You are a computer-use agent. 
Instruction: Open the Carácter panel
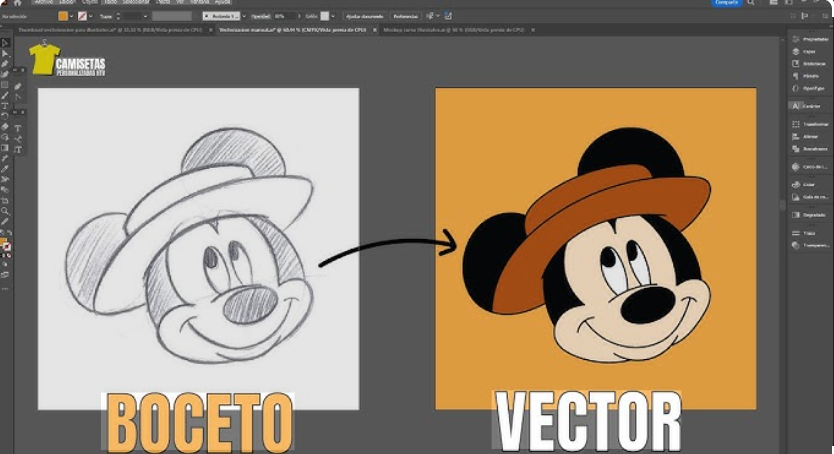pos(806,106)
